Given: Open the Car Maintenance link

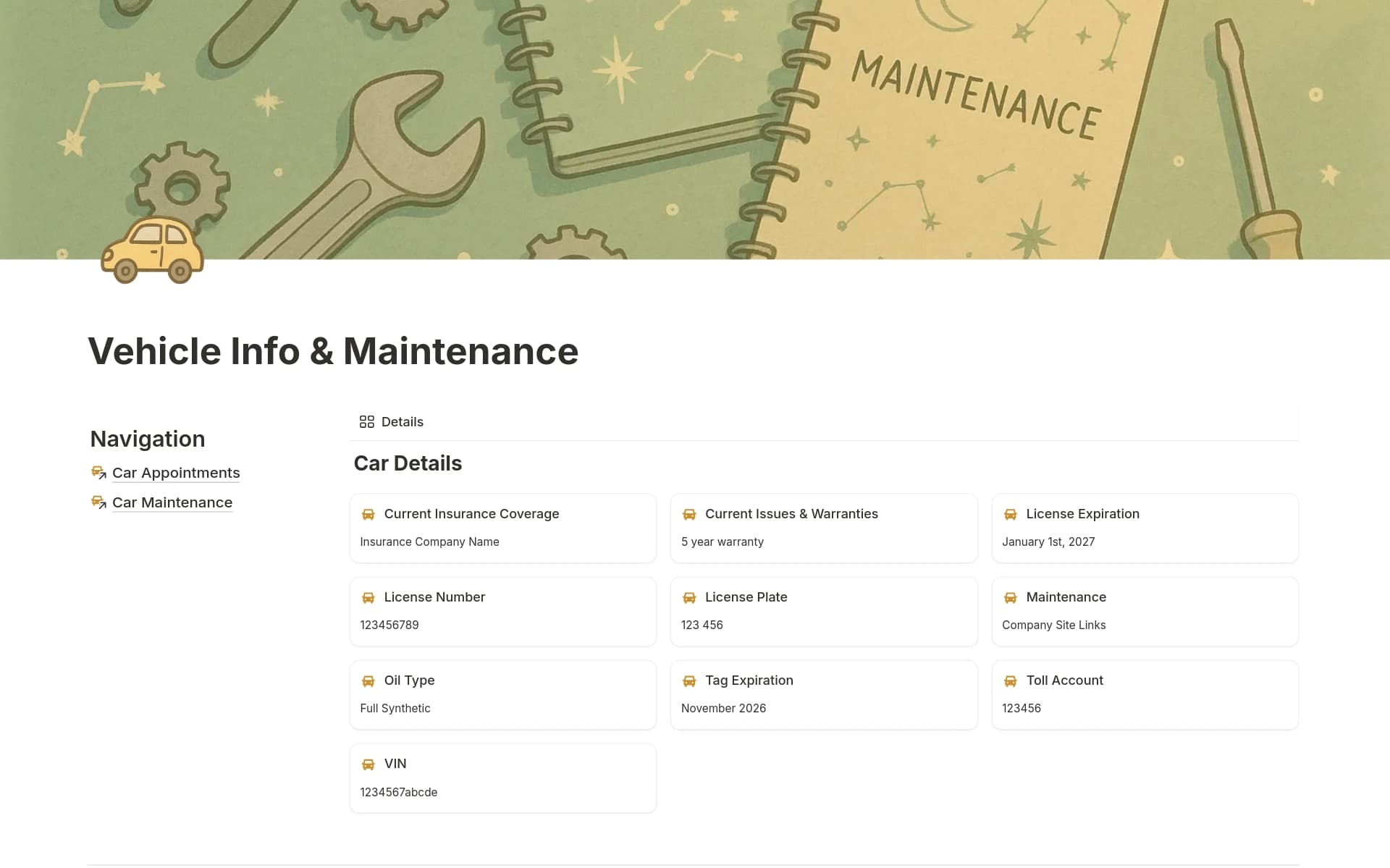Looking at the screenshot, I should coord(172,502).
